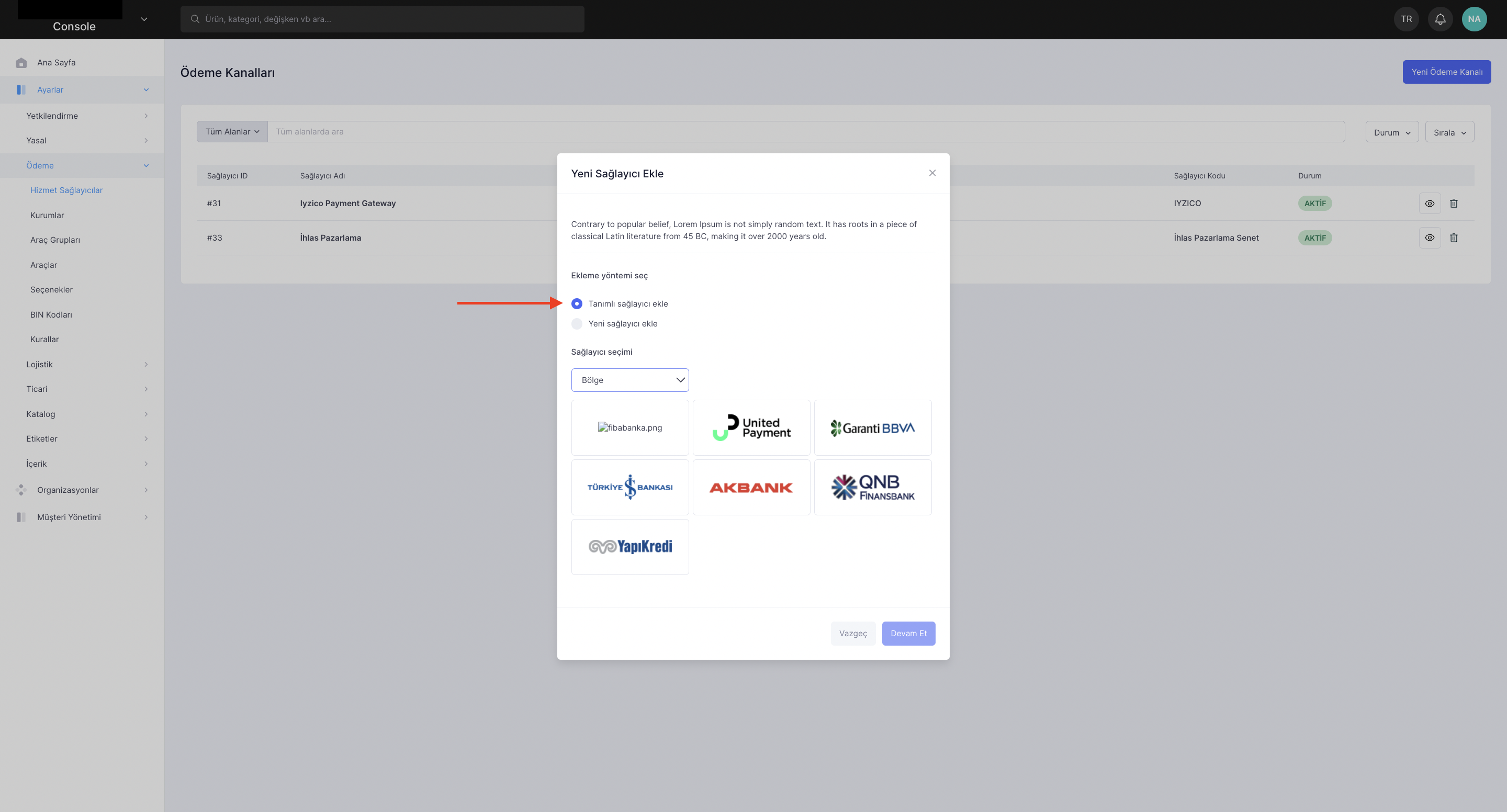The image size is (1507, 812).
Task: Click the Sağlayıcı Kodu column header
Action: [1199, 175]
